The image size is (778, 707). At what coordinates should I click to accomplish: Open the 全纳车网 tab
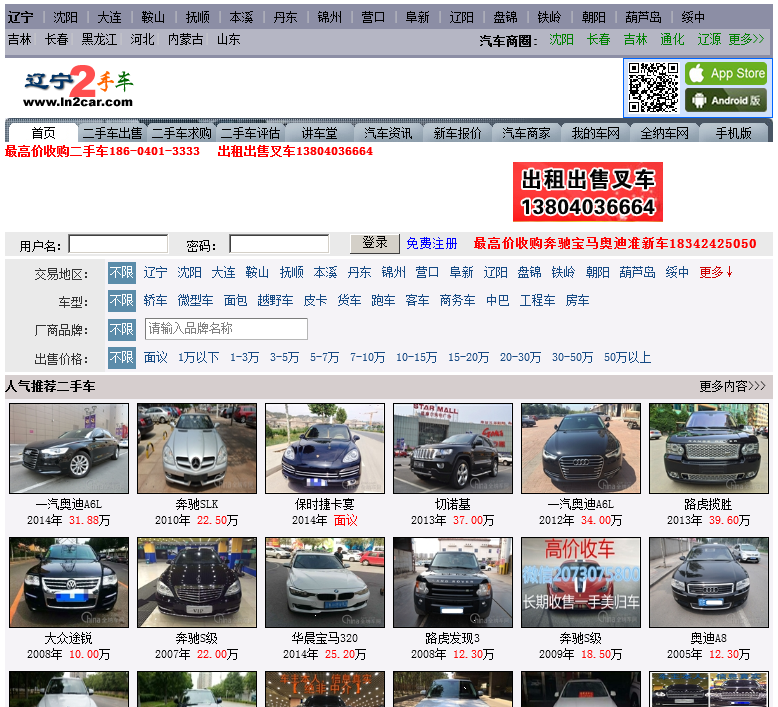coord(664,133)
